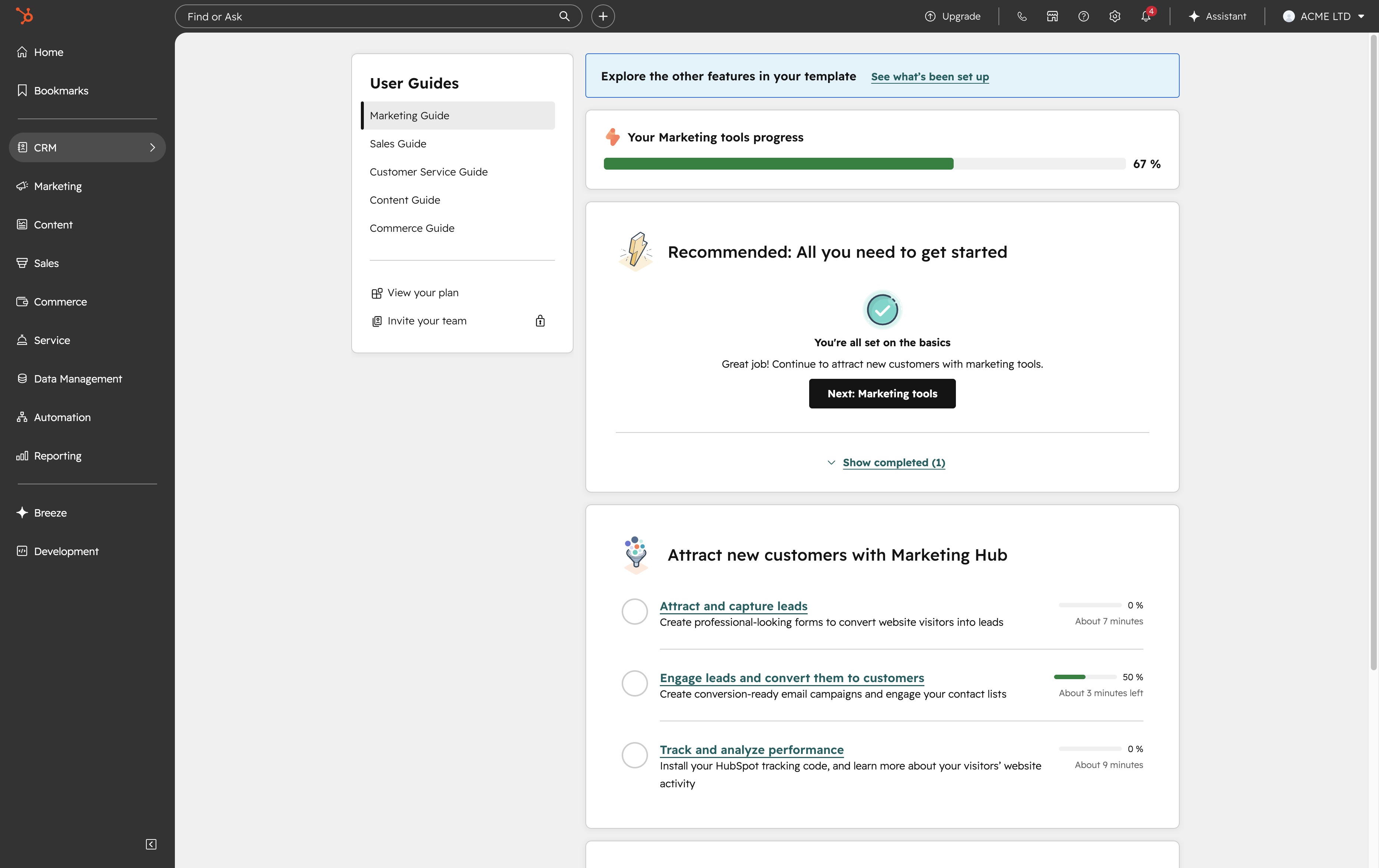This screenshot has height=868, width=1379.
Task: Click the lightning bolt Recommended illustration
Action: click(636, 251)
